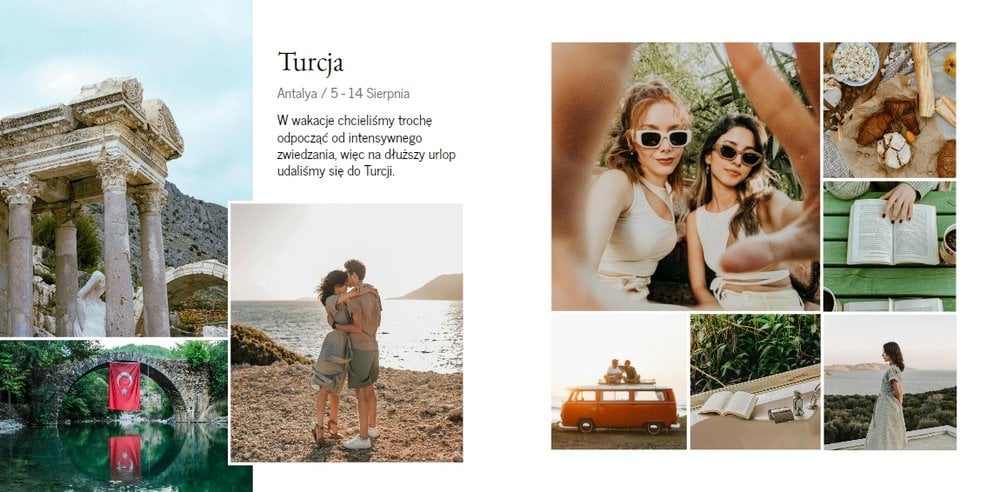This screenshot has width=1000, height=492.
Task: Click the open book with plants photo
Action: [755, 382]
